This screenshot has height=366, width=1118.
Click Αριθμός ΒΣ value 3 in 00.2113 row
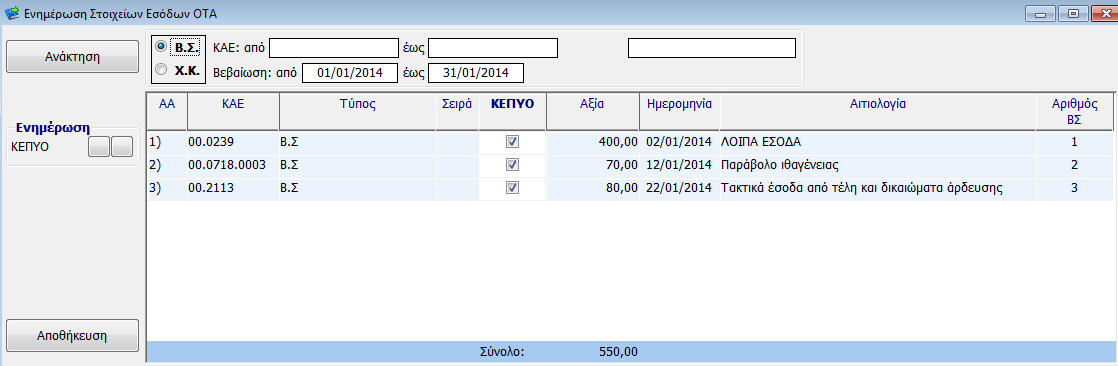point(1074,188)
